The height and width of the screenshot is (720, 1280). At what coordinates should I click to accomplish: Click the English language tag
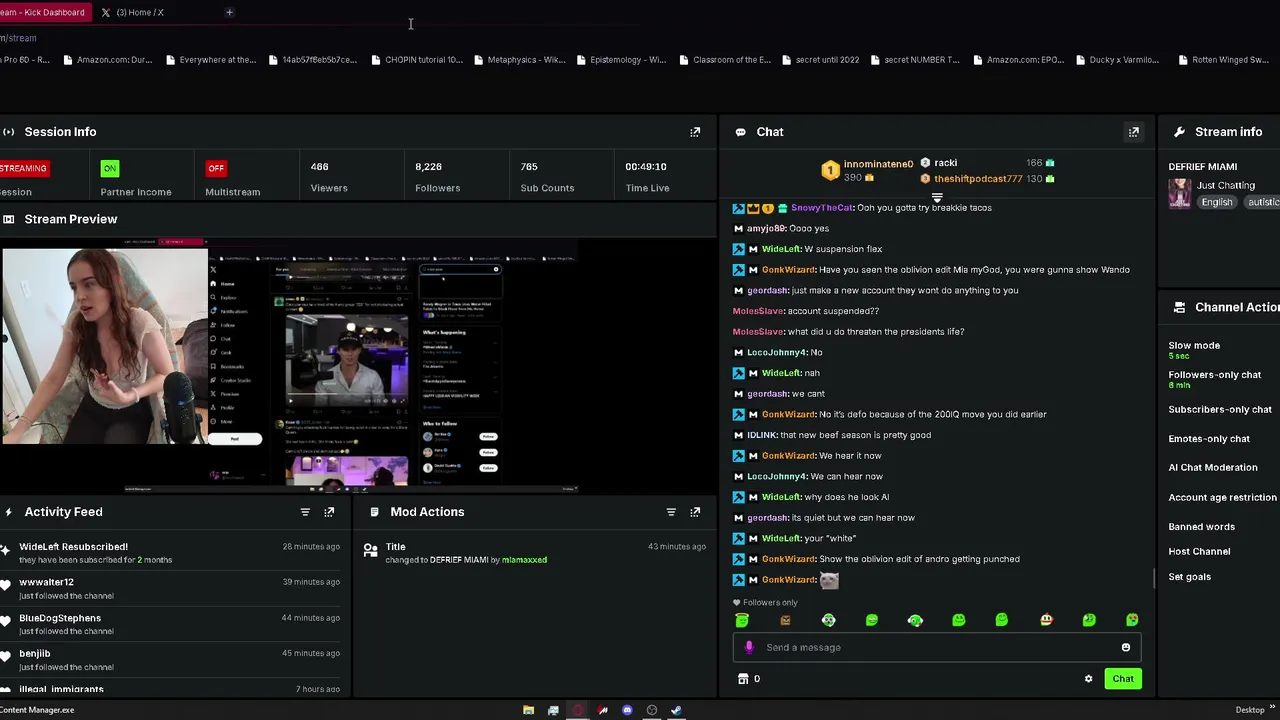click(1217, 202)
